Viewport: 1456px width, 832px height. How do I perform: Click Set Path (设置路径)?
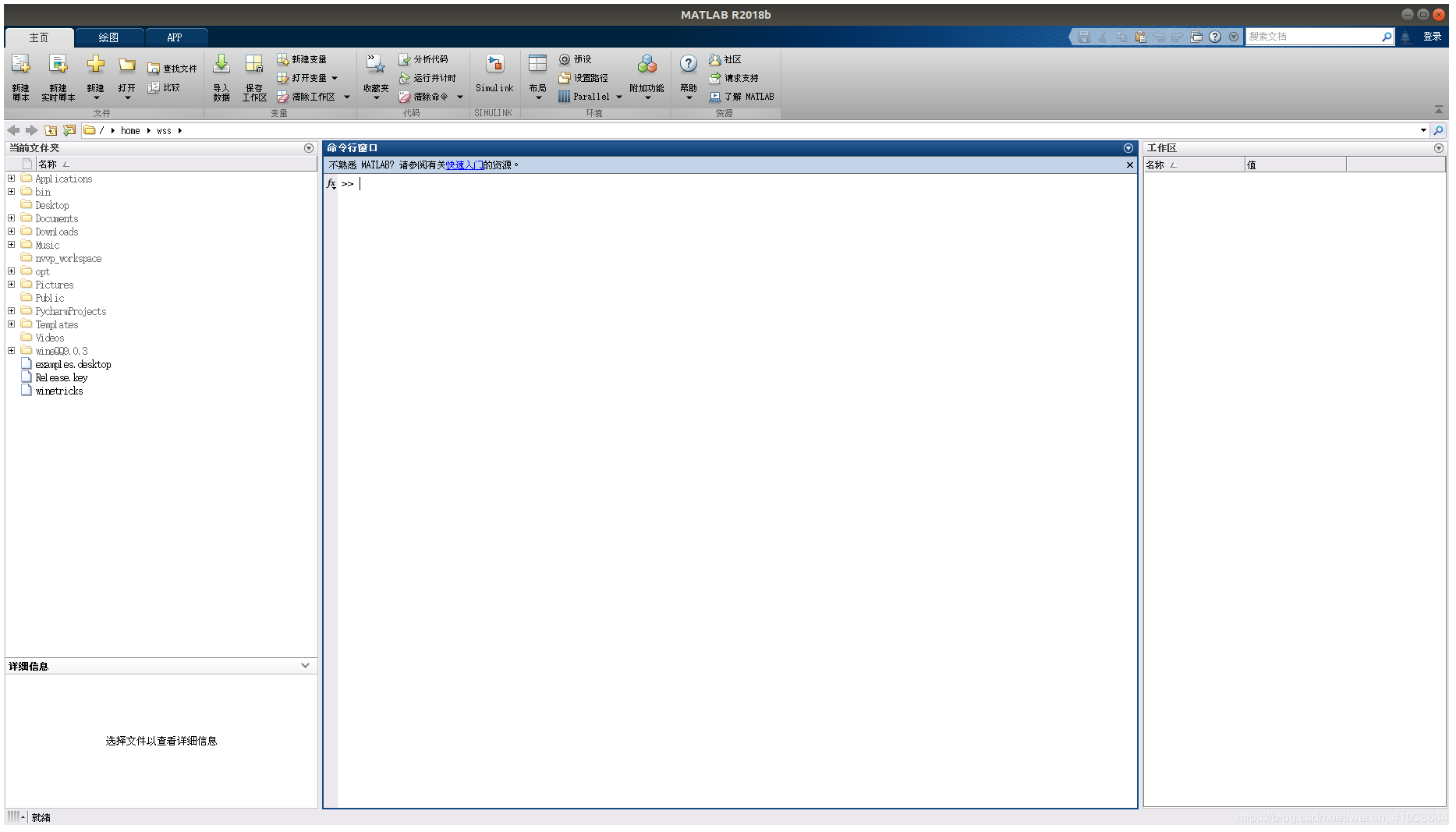[x=583, y=78]
